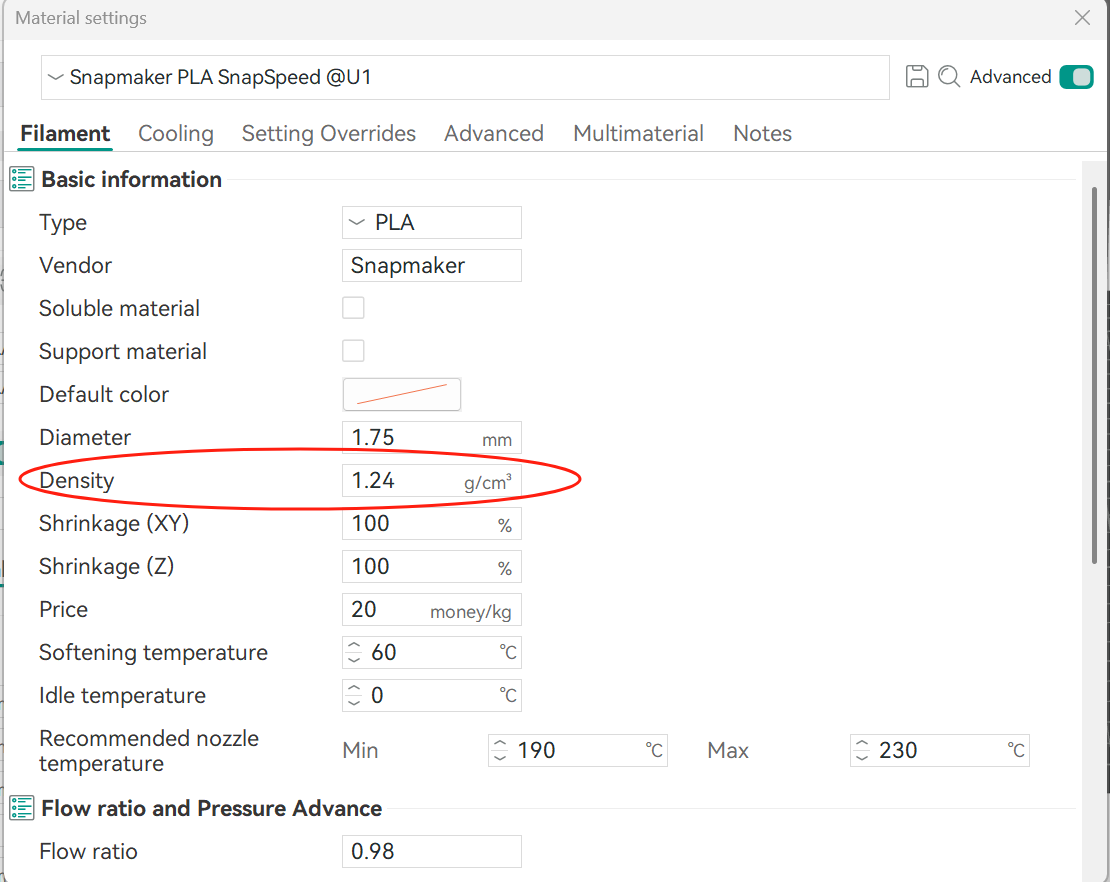The width and height of the screenshot is (1110, 882).
Task: Close the Material settings dialog
Action: 1082,18
